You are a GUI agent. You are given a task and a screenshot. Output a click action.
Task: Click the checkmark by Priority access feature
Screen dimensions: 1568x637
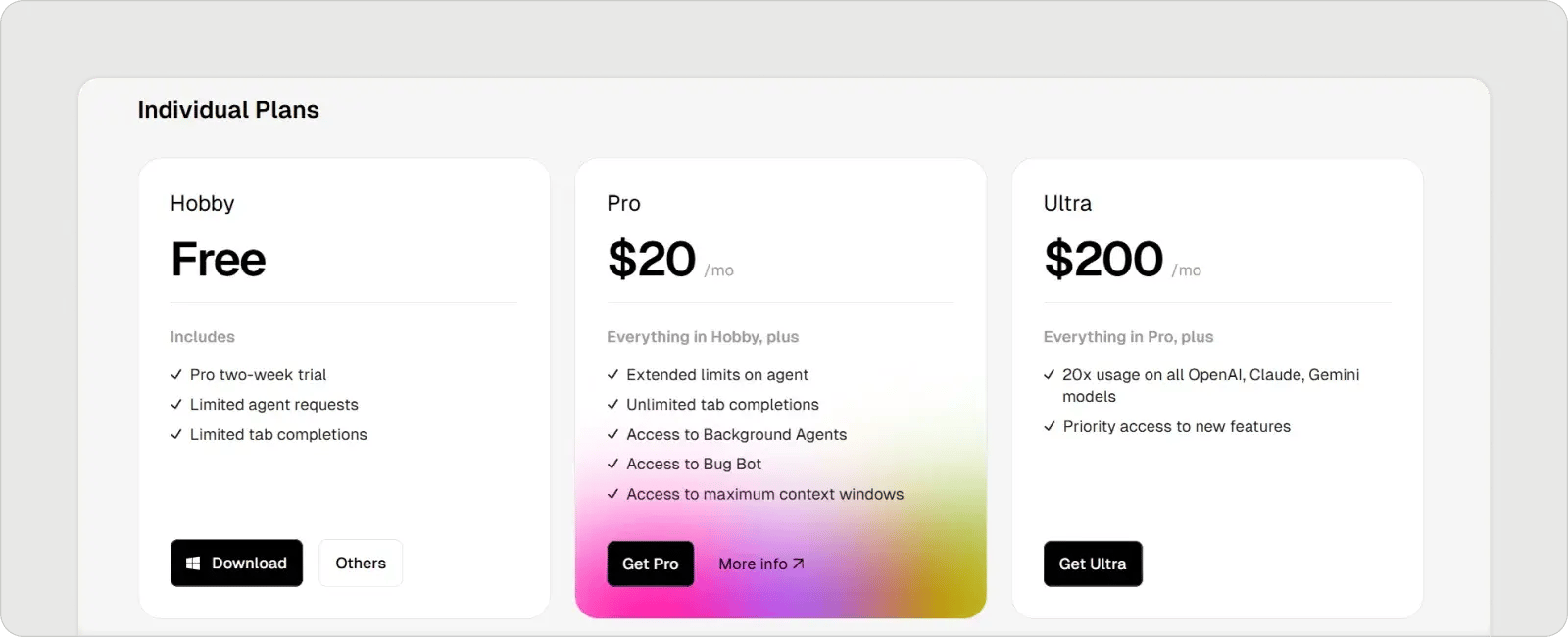point(1050,426)
